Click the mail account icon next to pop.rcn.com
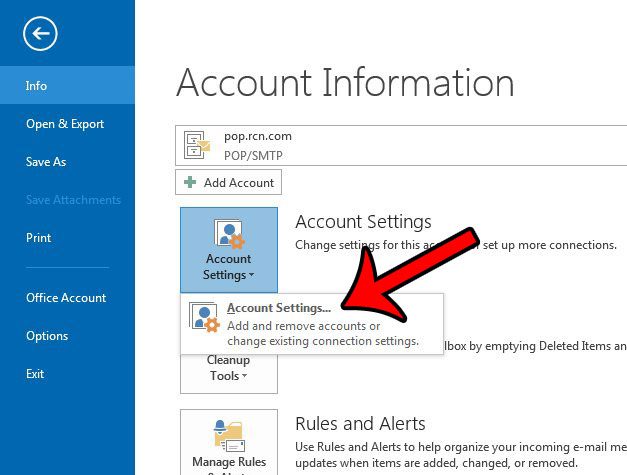 point(197,146)
